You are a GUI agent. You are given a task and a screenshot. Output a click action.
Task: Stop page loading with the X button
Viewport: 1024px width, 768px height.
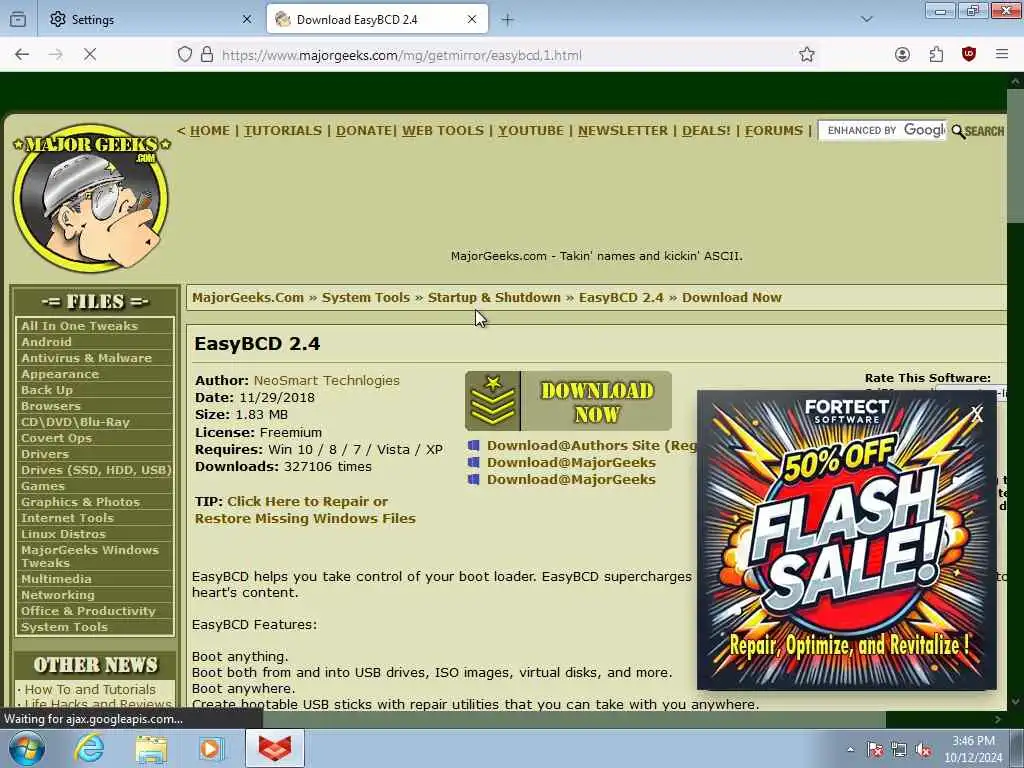click(90, 55)
